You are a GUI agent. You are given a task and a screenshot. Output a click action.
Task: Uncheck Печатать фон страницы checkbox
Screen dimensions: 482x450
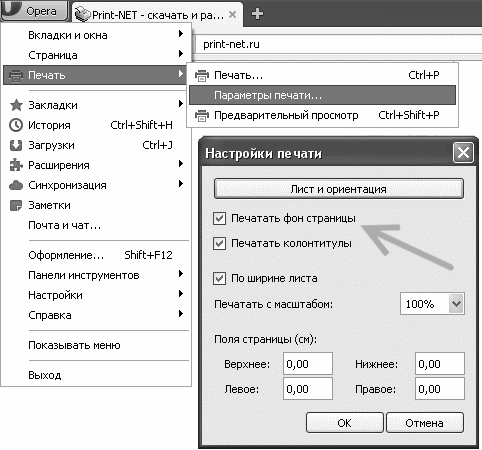tap(219, 219)
